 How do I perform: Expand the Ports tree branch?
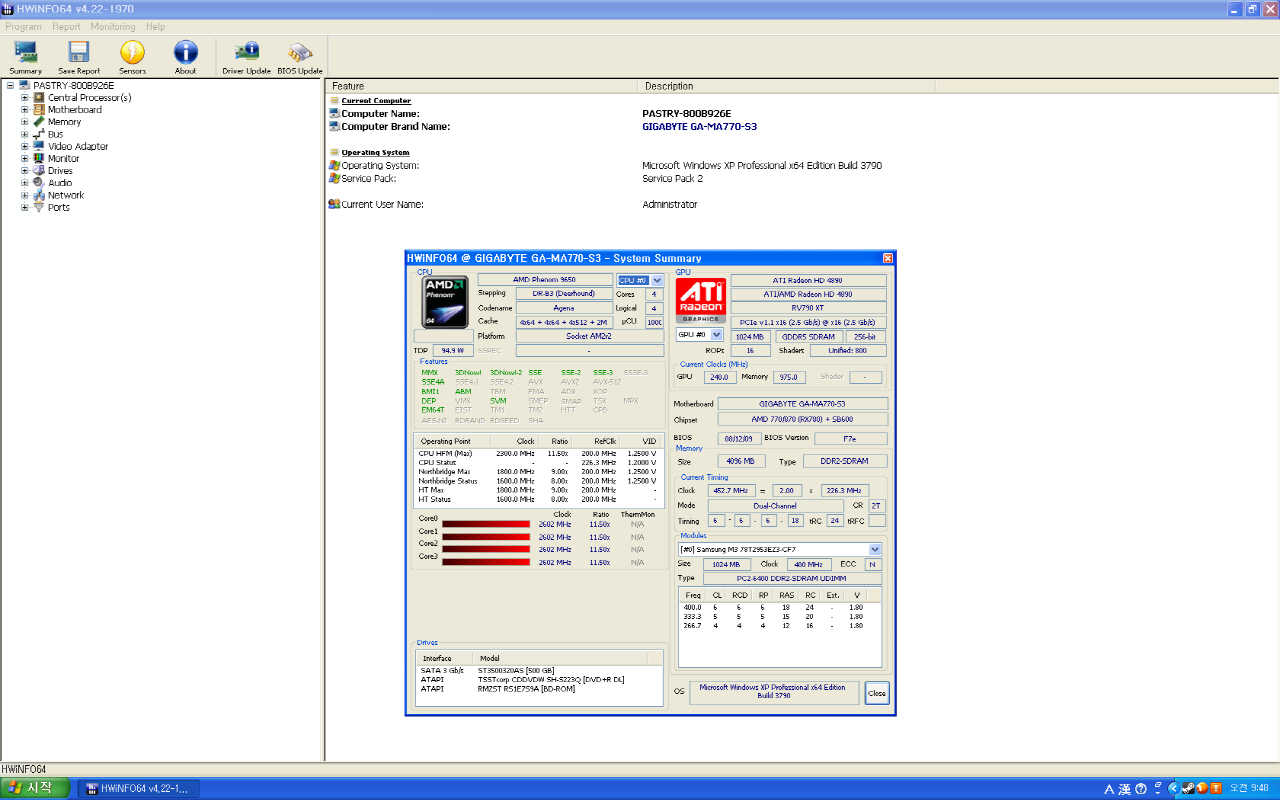coord(25,207)
